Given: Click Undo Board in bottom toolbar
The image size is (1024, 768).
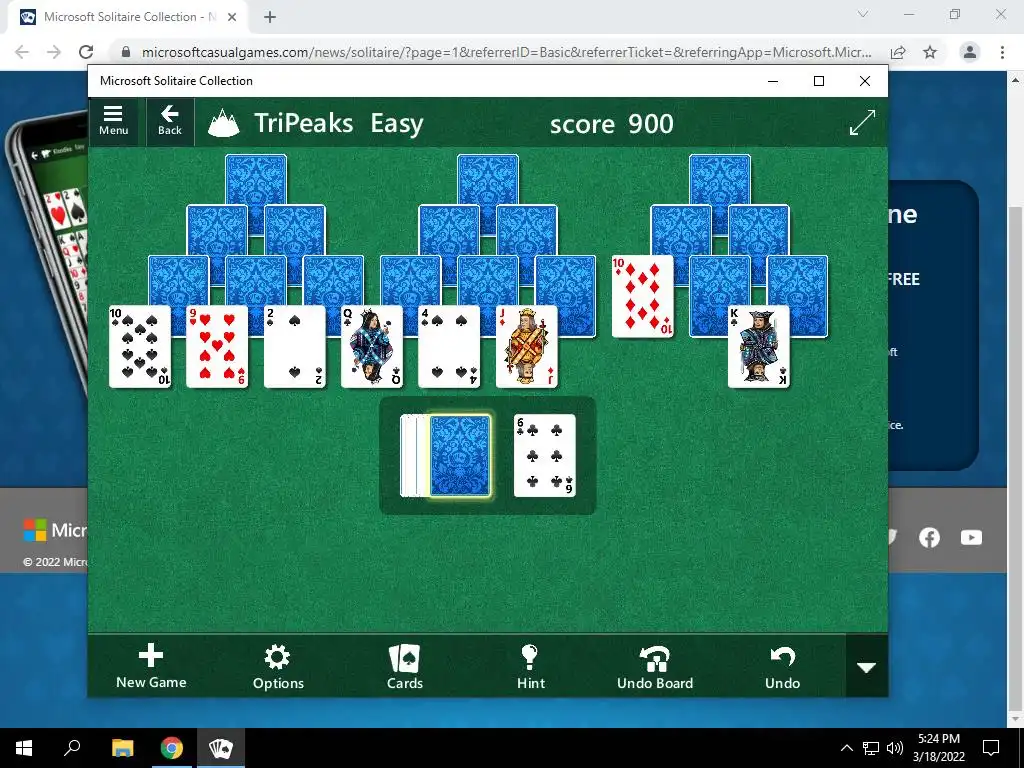Looking at the screenshot, I should (x=655, y=666).
